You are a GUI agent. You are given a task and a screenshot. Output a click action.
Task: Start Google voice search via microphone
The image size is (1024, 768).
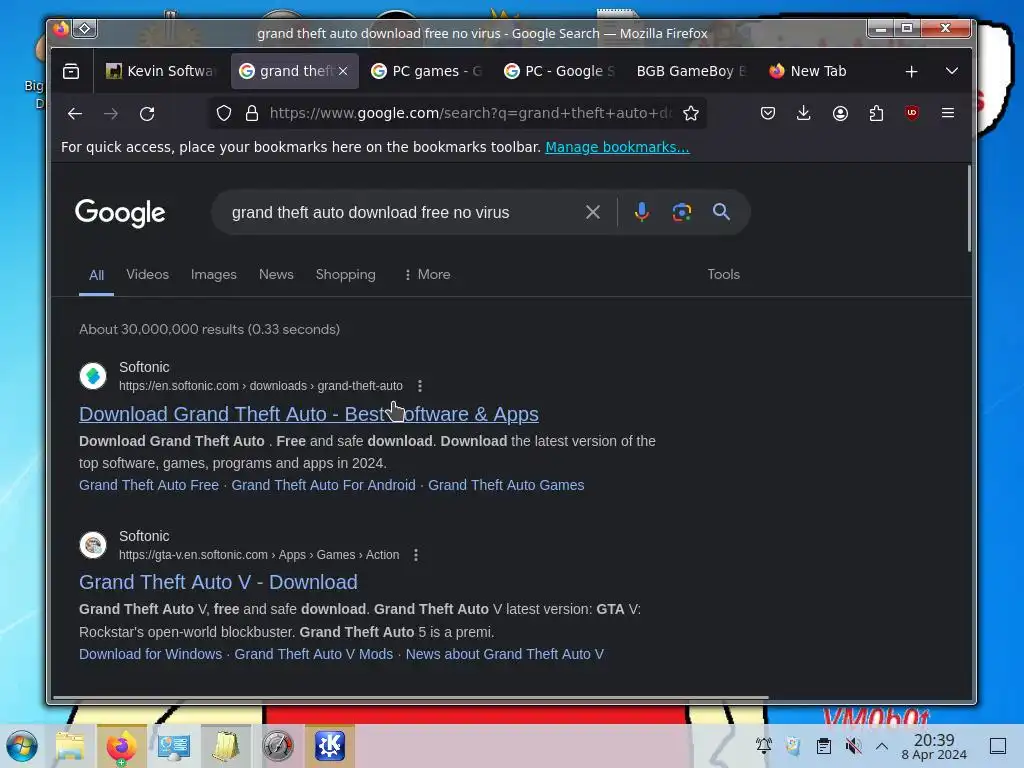pyautogui.click(x=642, y=212)
